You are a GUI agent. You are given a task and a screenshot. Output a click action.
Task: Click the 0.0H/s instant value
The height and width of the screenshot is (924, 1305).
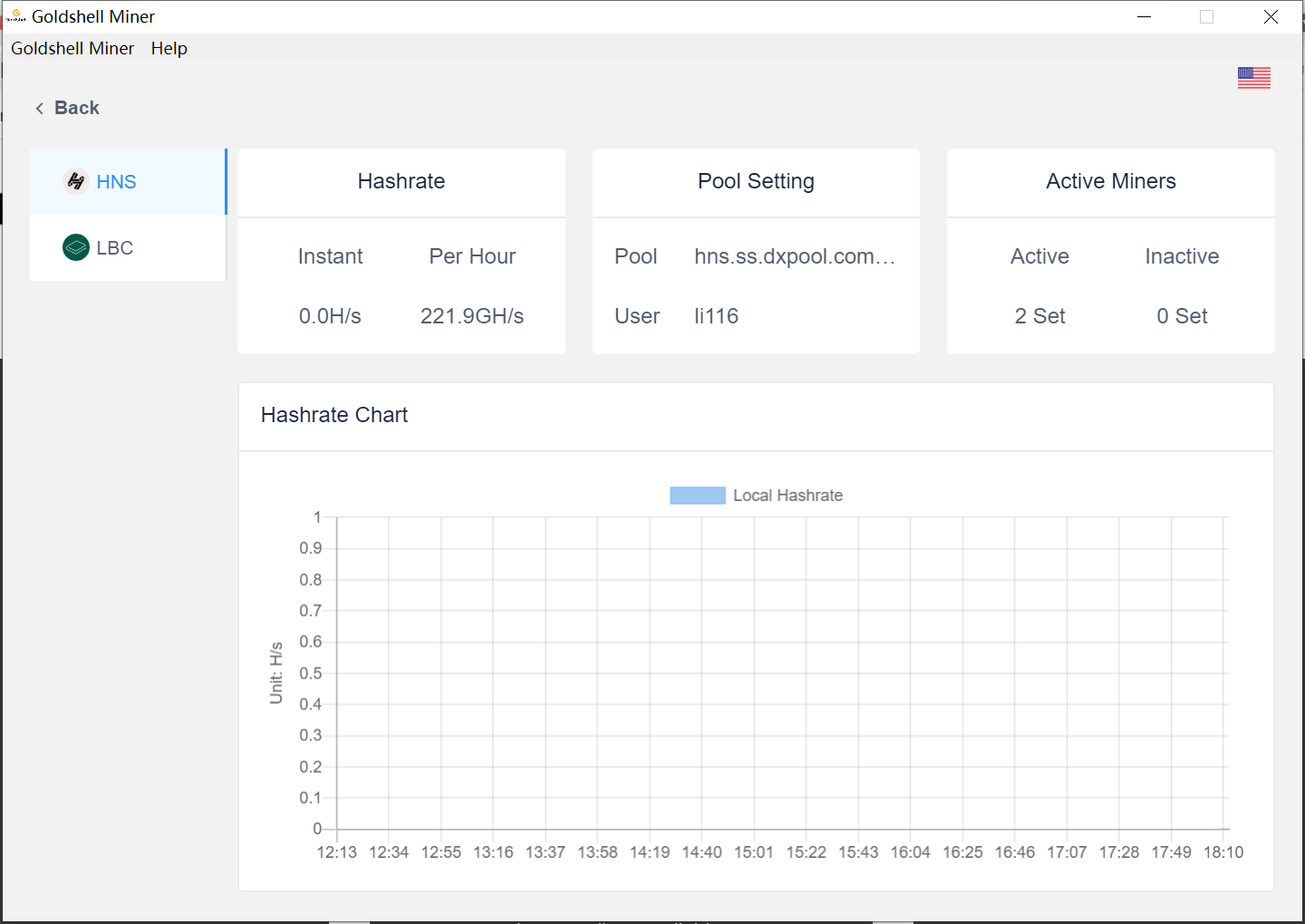coord(330,316)
